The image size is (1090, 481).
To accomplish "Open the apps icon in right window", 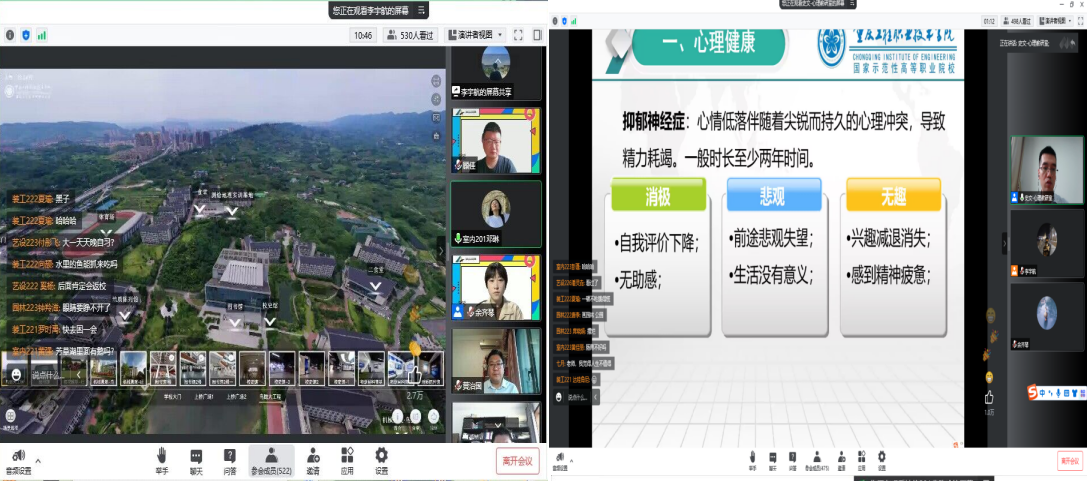I will [862, 460].
